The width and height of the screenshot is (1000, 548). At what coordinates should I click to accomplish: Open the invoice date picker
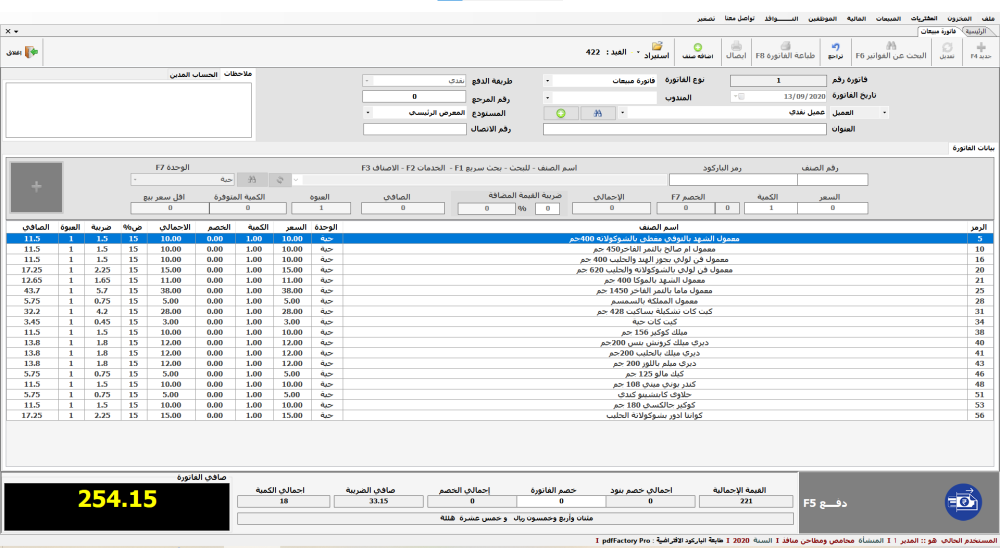[737, 97]
